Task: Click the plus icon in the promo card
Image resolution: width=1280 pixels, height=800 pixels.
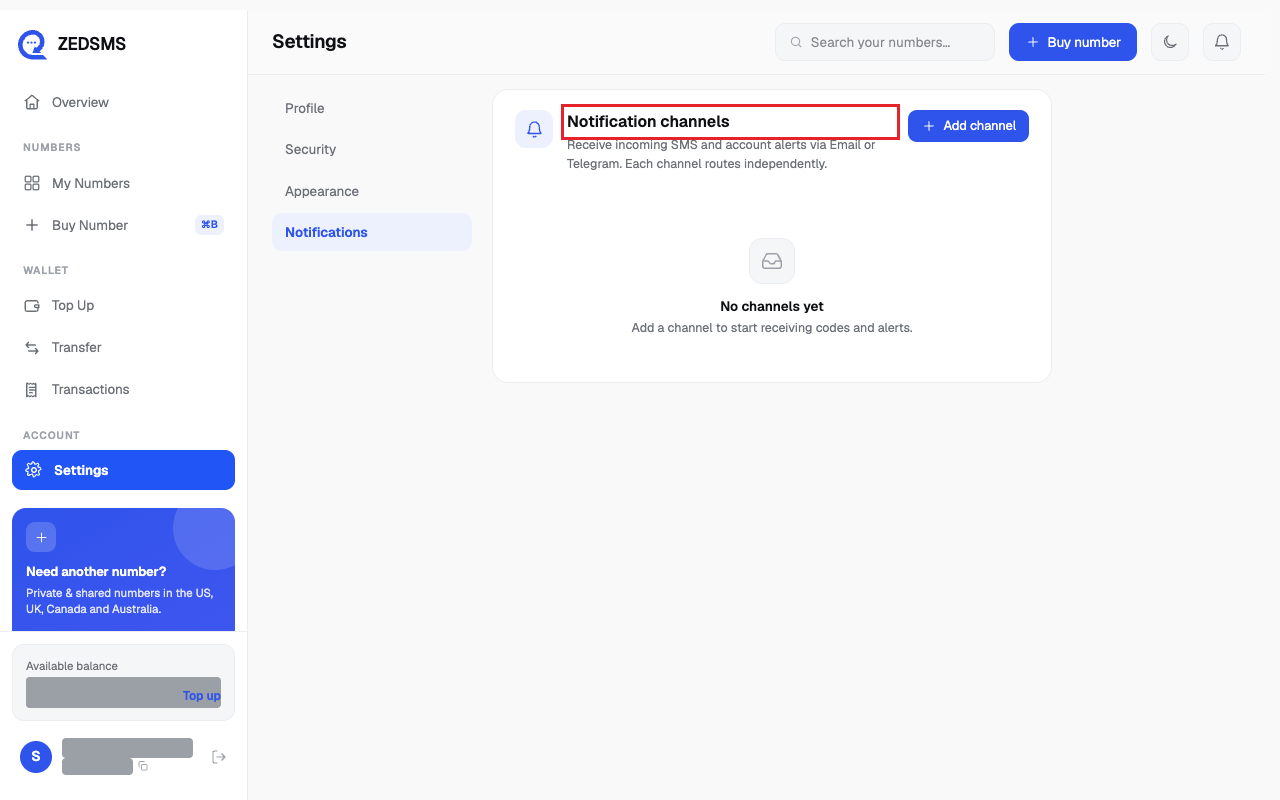Action: 41,537
